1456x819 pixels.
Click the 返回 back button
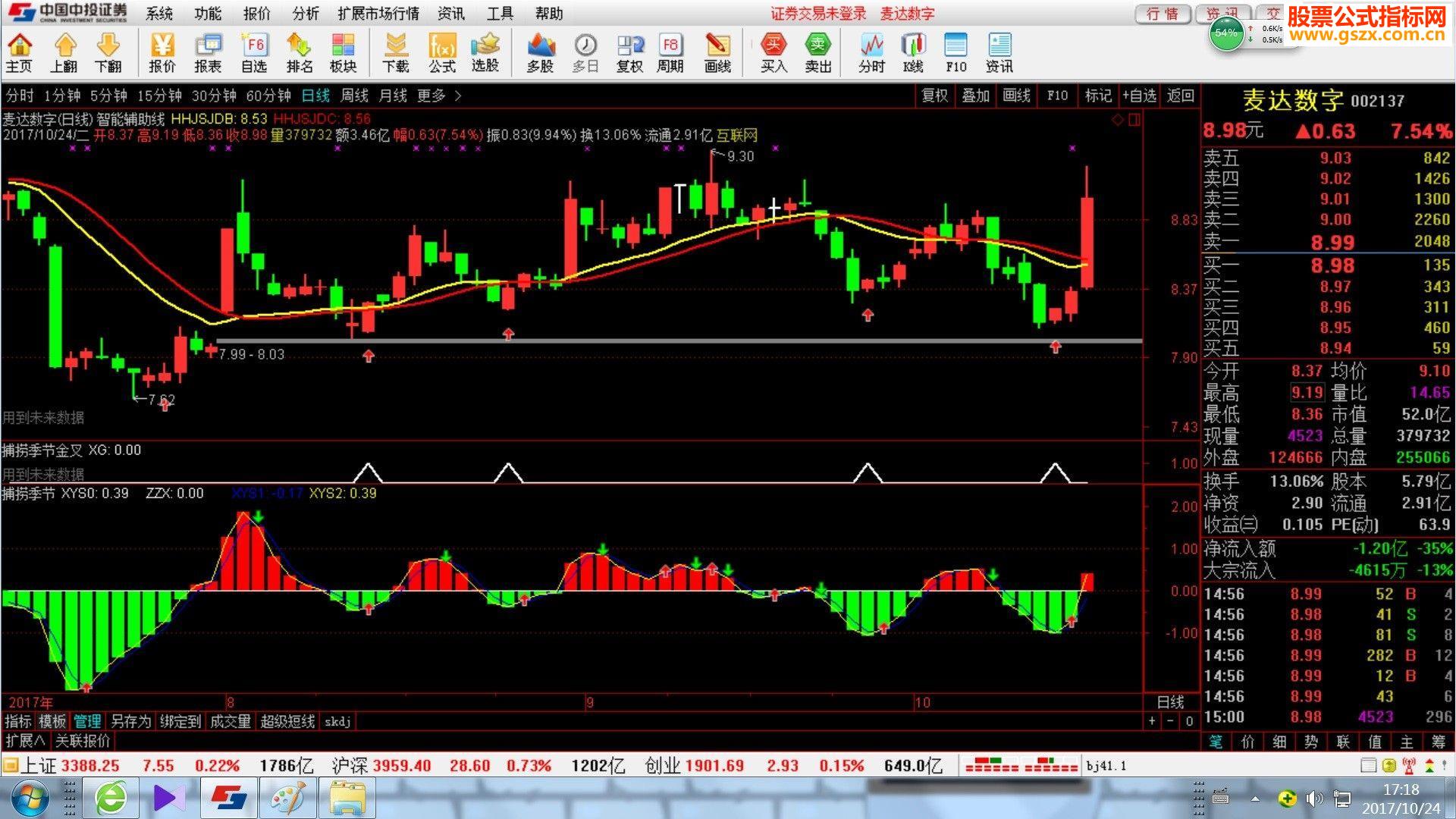tap(1180, 96)
